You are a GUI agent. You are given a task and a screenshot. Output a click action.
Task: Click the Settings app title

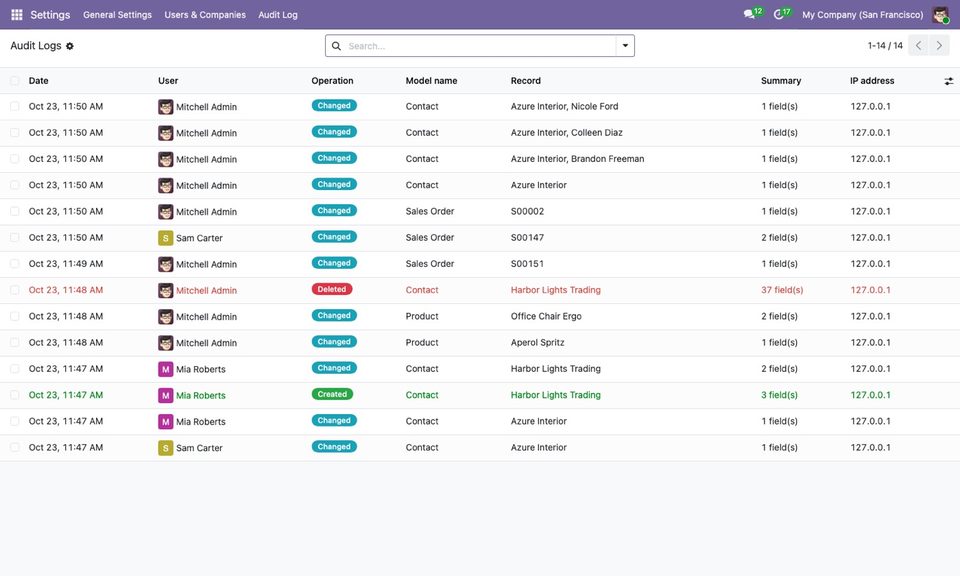tap(50, 15)
